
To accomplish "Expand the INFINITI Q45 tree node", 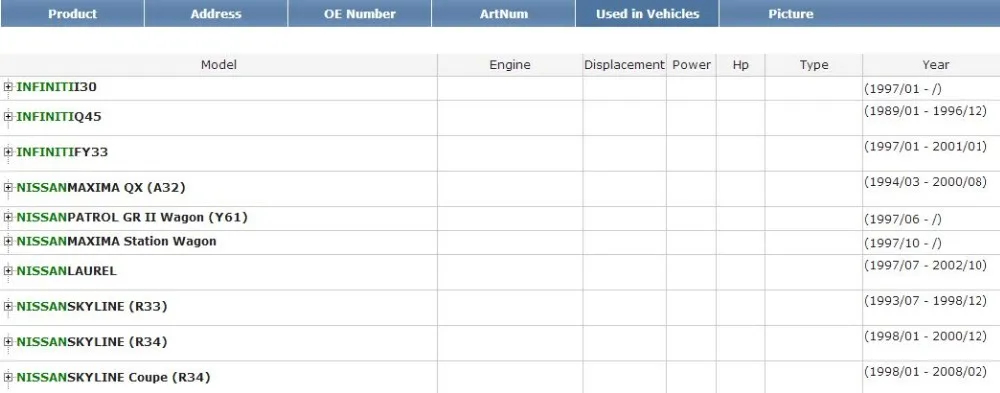I will [x=8, y=116].
